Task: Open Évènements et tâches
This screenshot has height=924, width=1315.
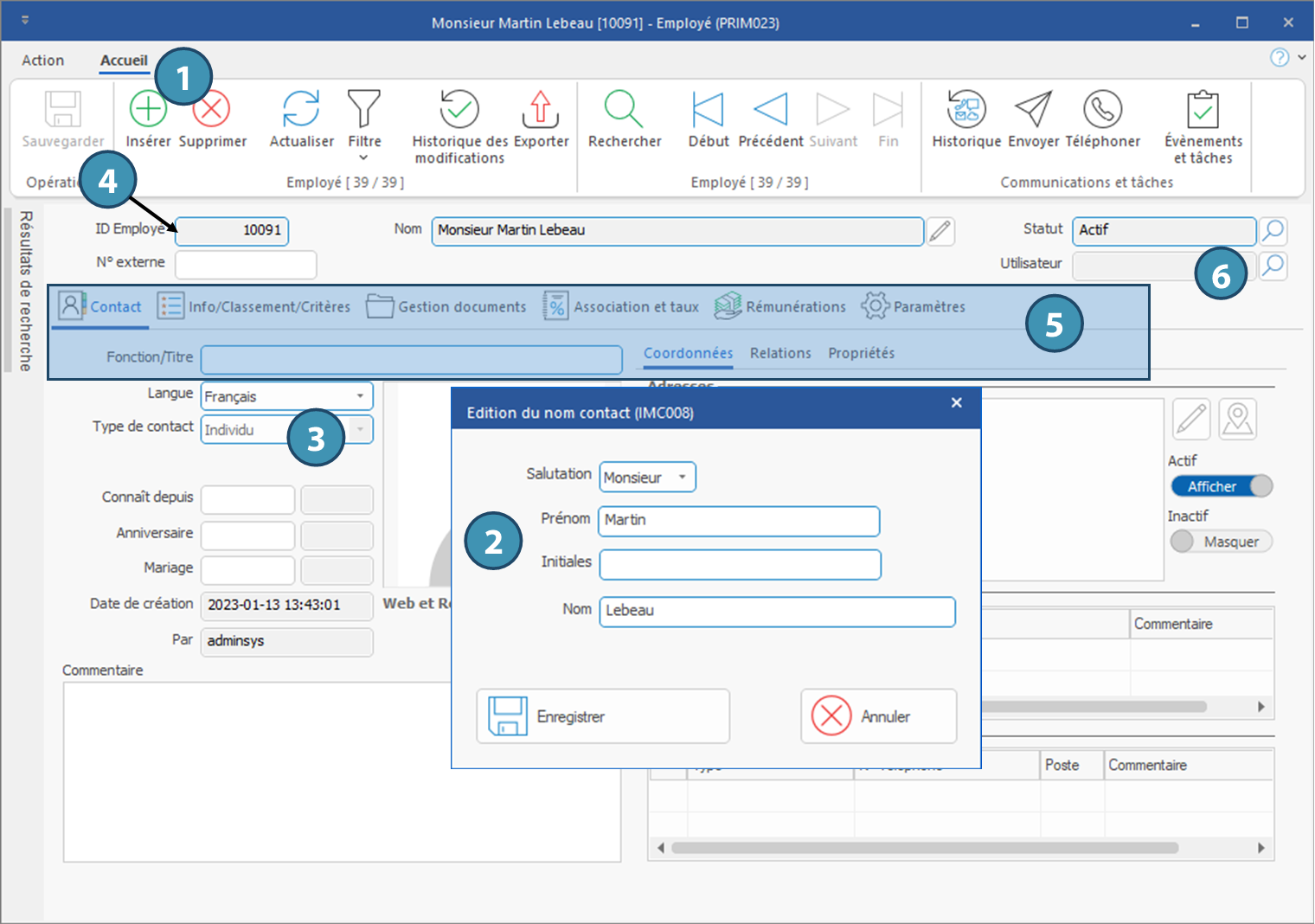Action: point(1203,110)
